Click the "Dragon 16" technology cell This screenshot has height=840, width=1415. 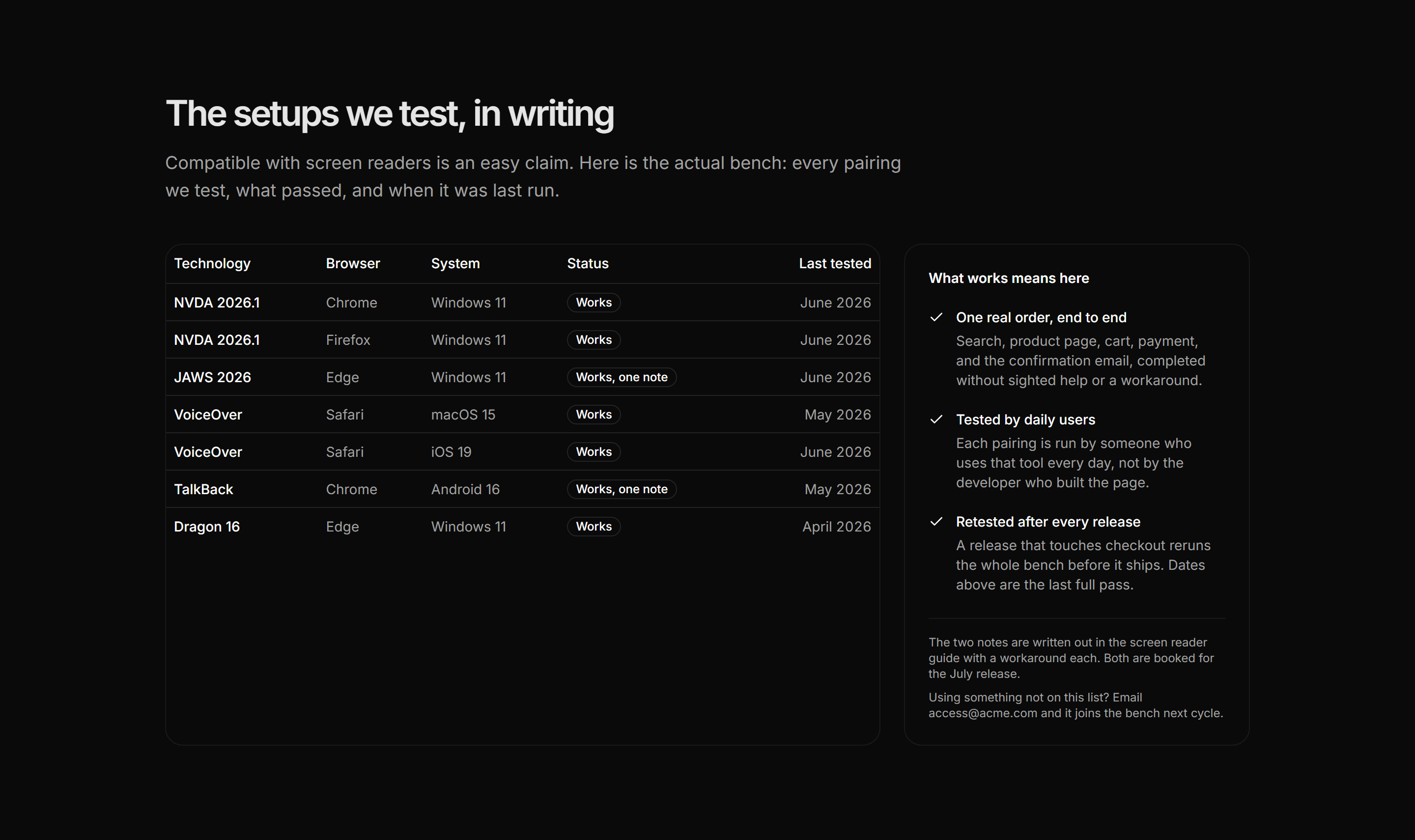pos(206,527)
